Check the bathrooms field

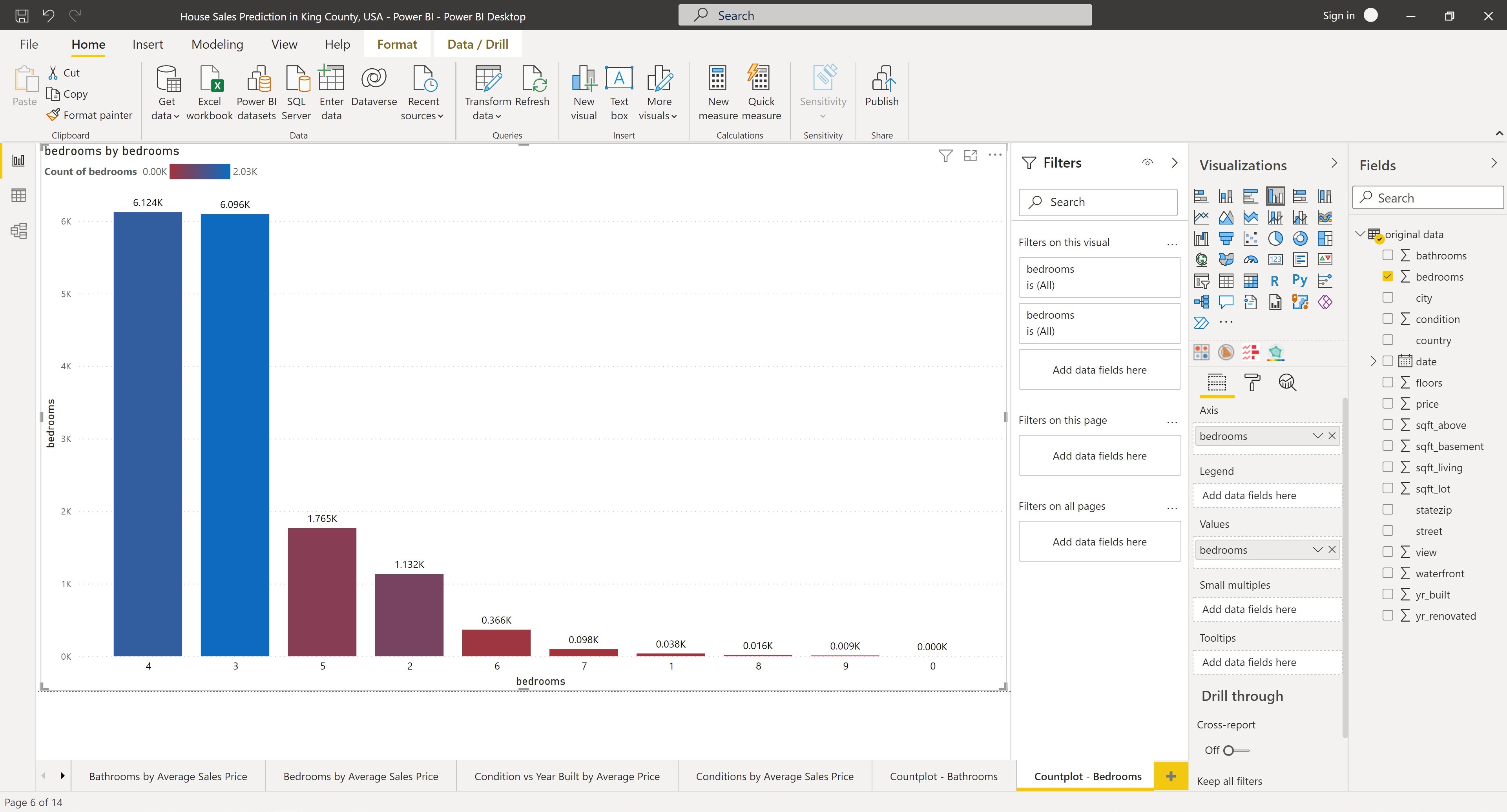click(1388, 255)
